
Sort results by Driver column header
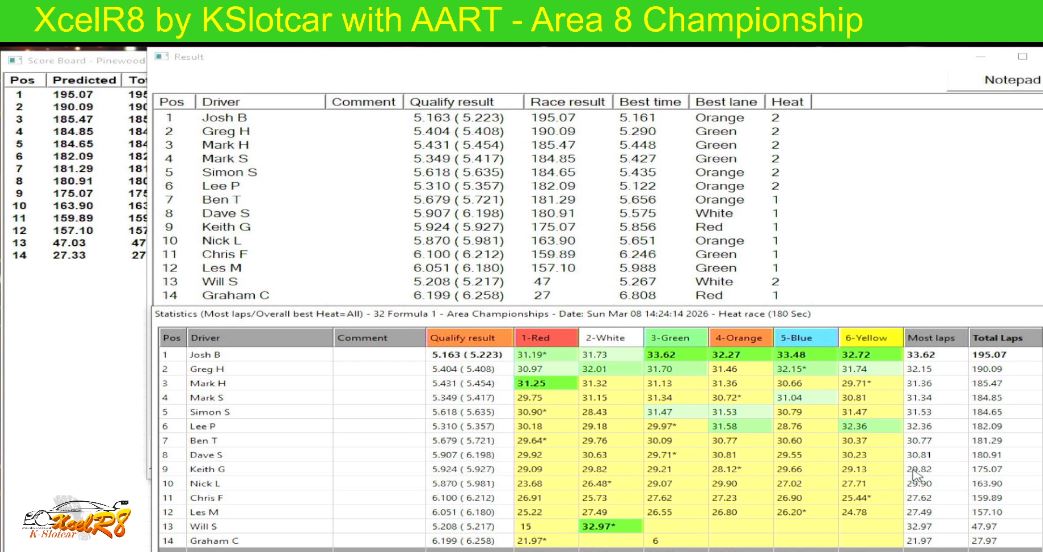click(260, 102)
